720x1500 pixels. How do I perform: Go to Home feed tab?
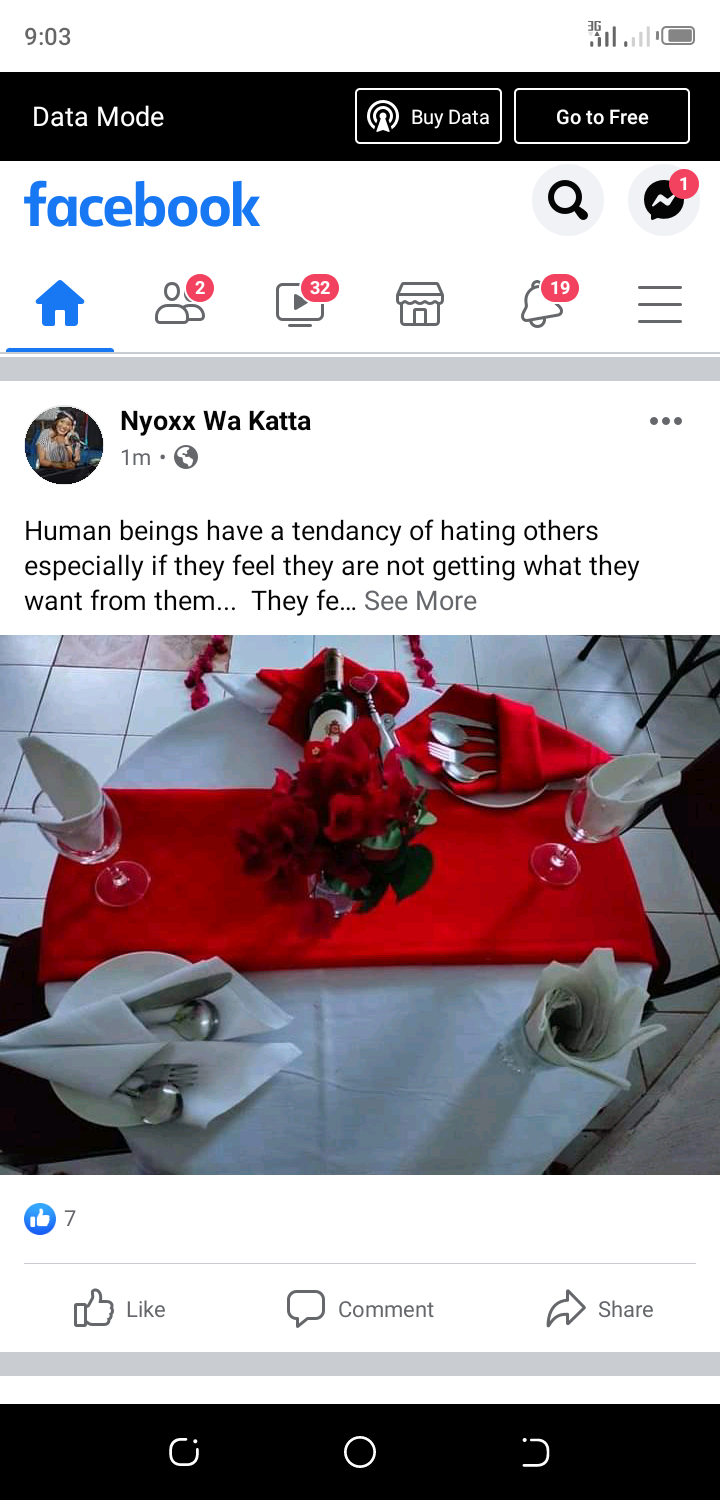[x=60, y=303]
